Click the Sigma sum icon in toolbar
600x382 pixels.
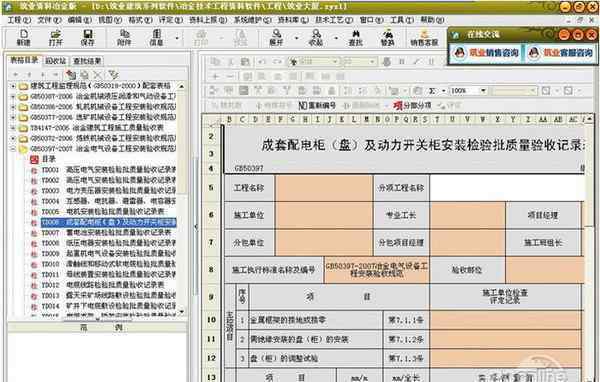(432, 91)
